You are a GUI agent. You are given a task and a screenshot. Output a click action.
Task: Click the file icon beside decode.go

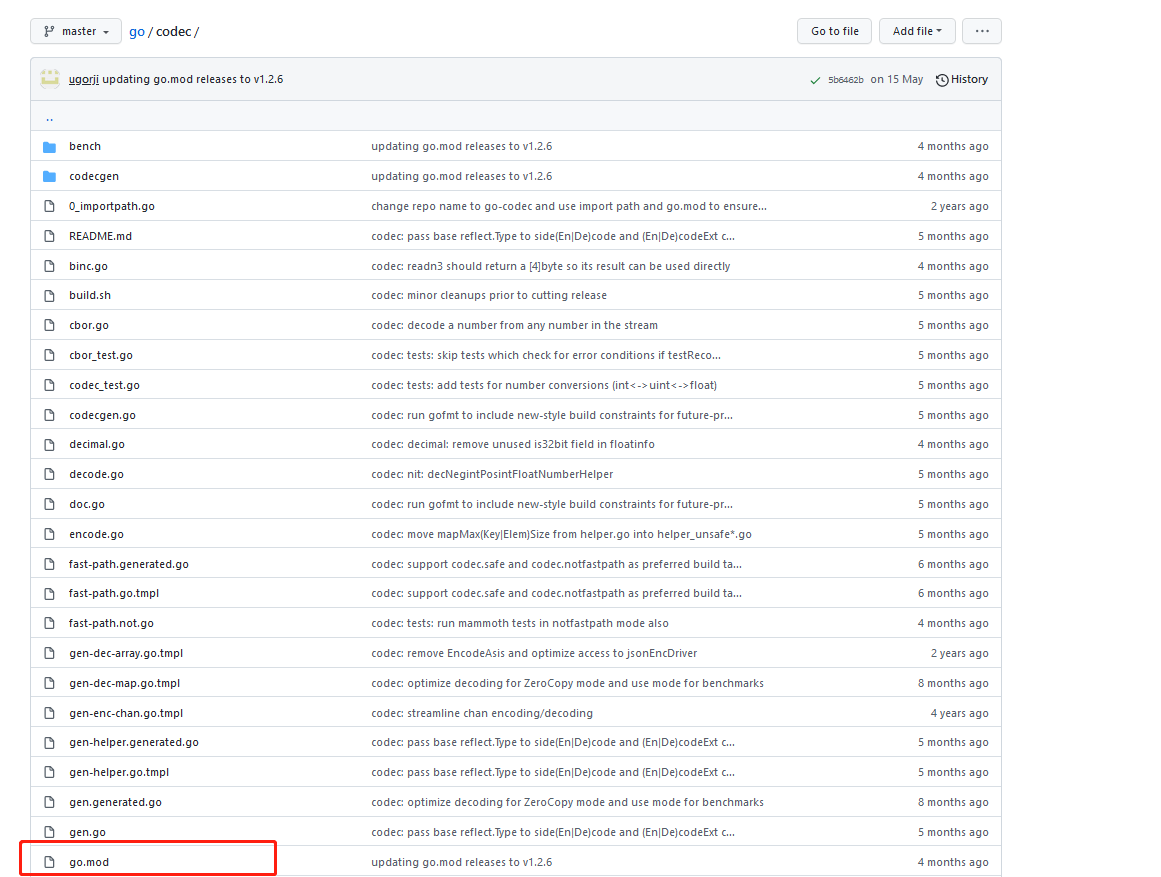[49, 474]
